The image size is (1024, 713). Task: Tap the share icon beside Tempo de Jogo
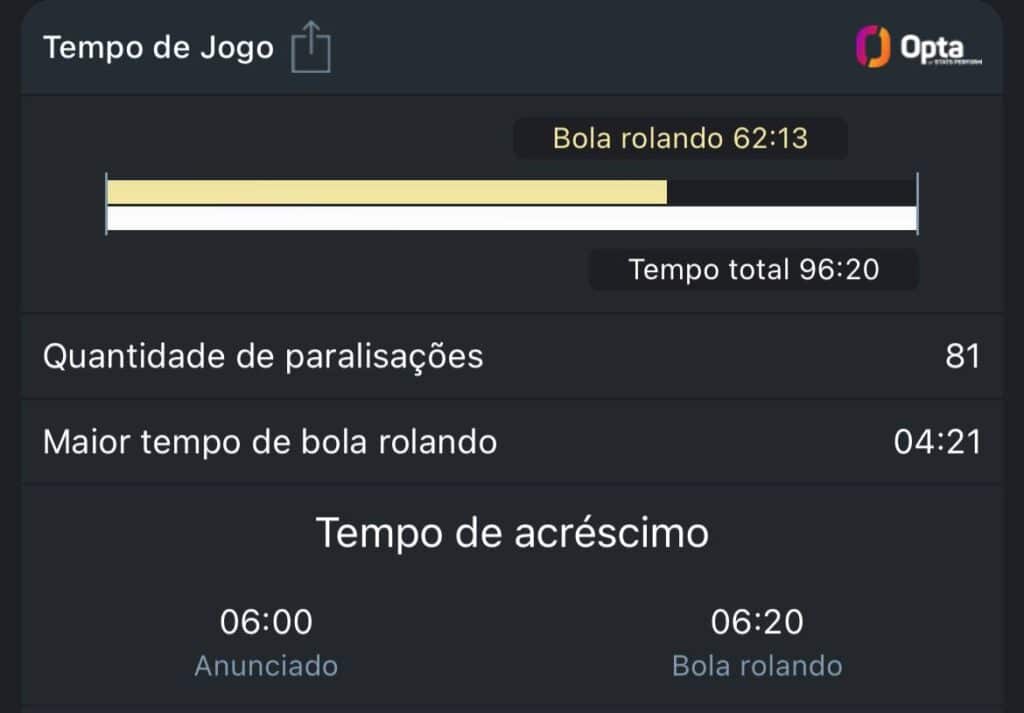311,49
